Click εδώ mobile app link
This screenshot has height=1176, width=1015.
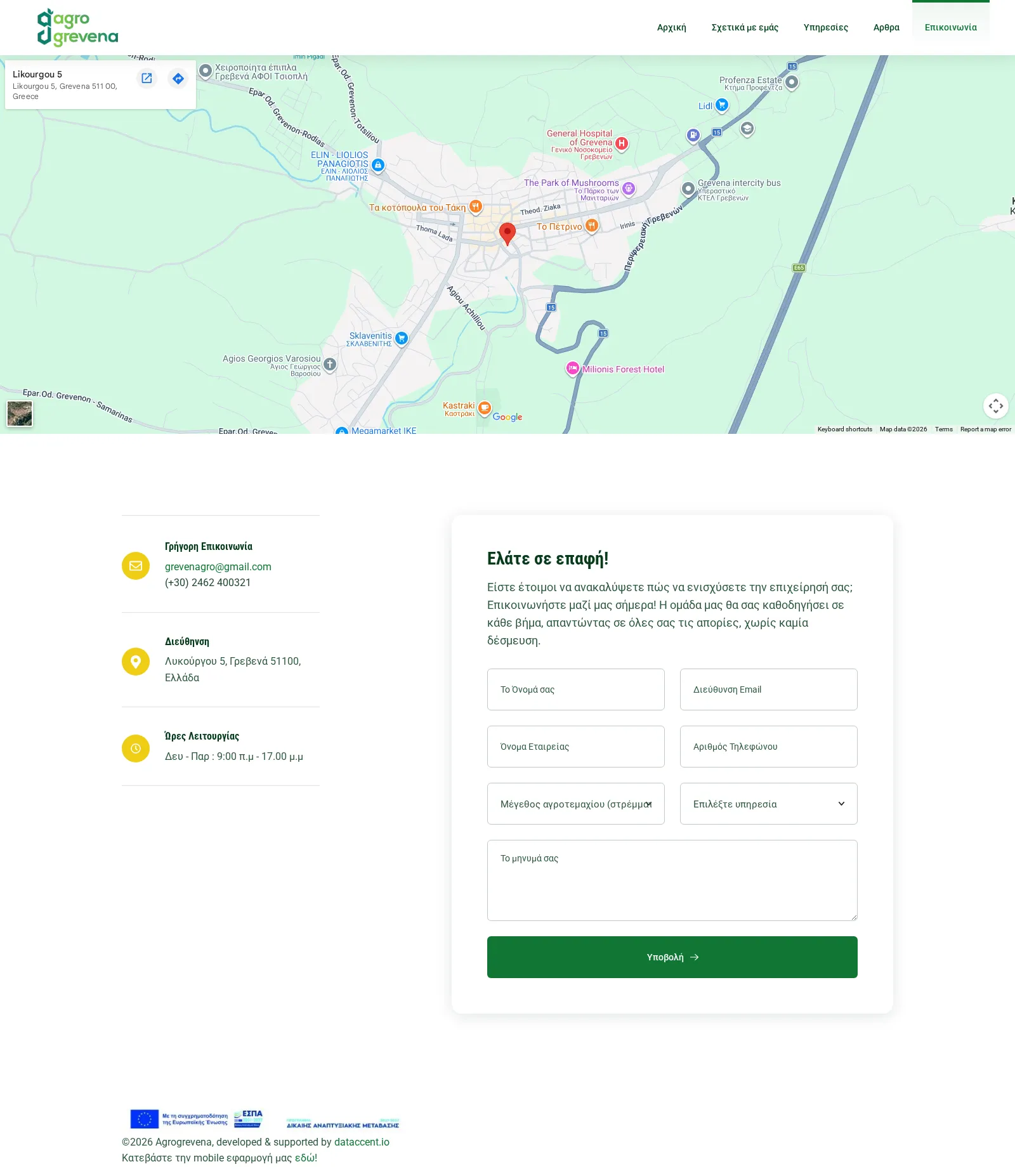coord(305,1158)
